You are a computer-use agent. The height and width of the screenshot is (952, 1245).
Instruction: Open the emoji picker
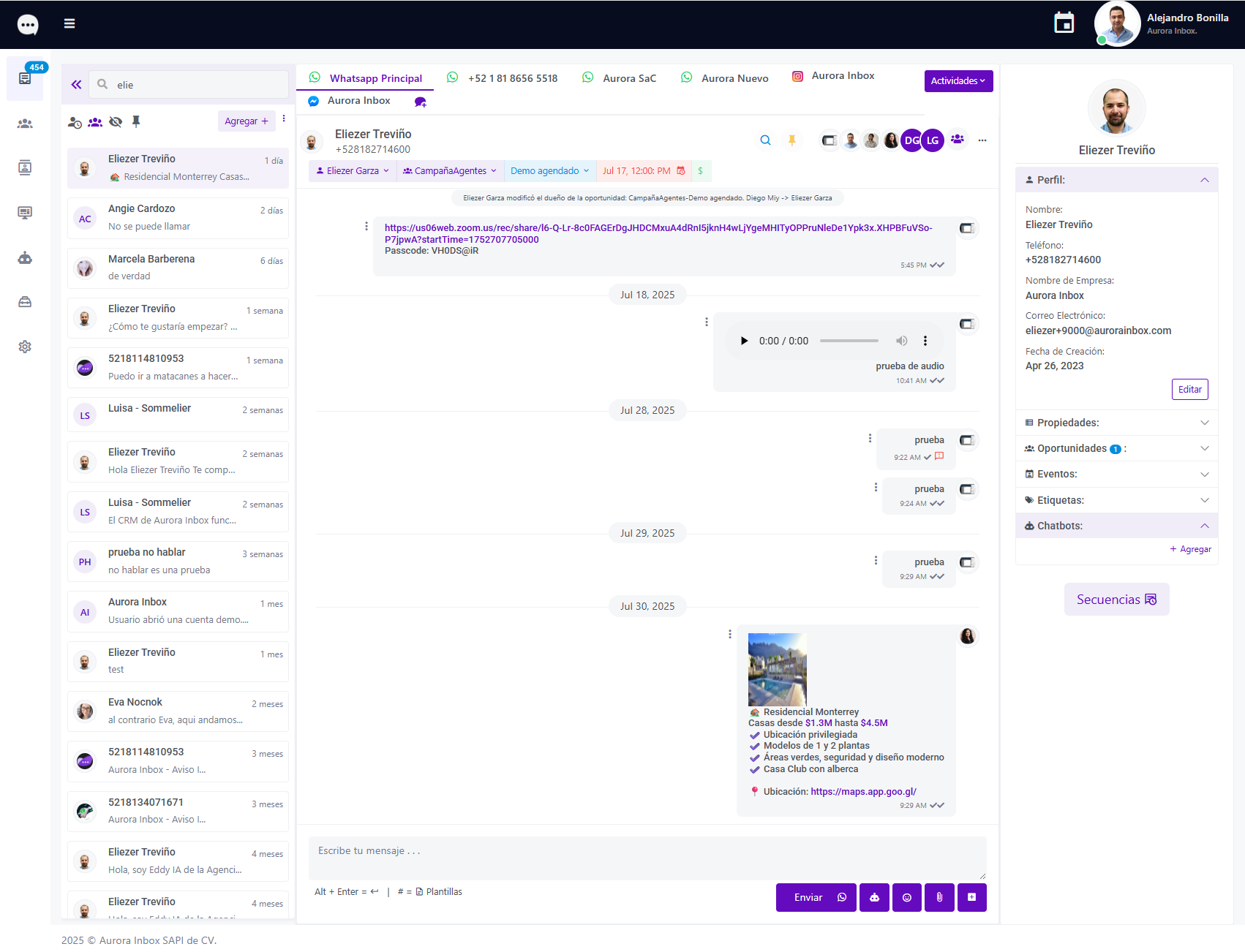point(907,897)
